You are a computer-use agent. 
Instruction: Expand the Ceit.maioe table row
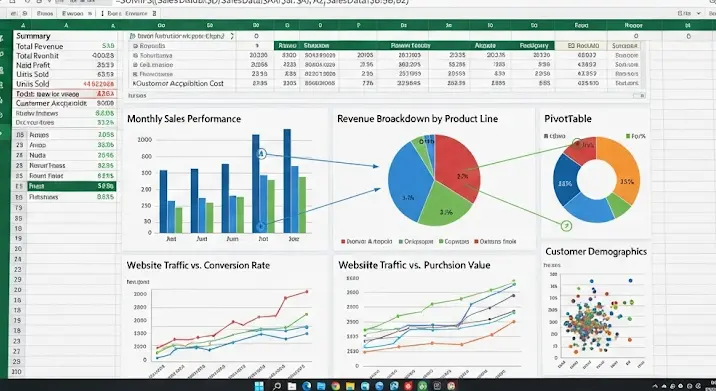pos(135,65)
